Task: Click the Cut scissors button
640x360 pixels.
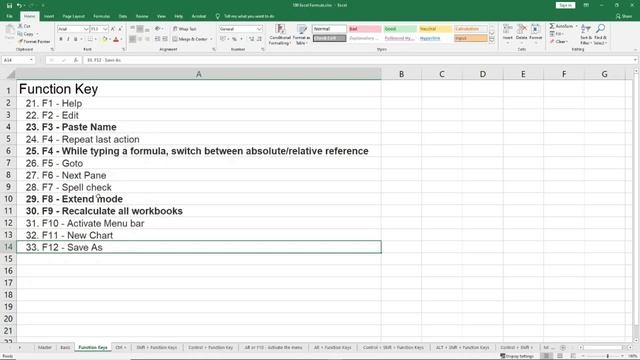Action: [x=24, y=26]
